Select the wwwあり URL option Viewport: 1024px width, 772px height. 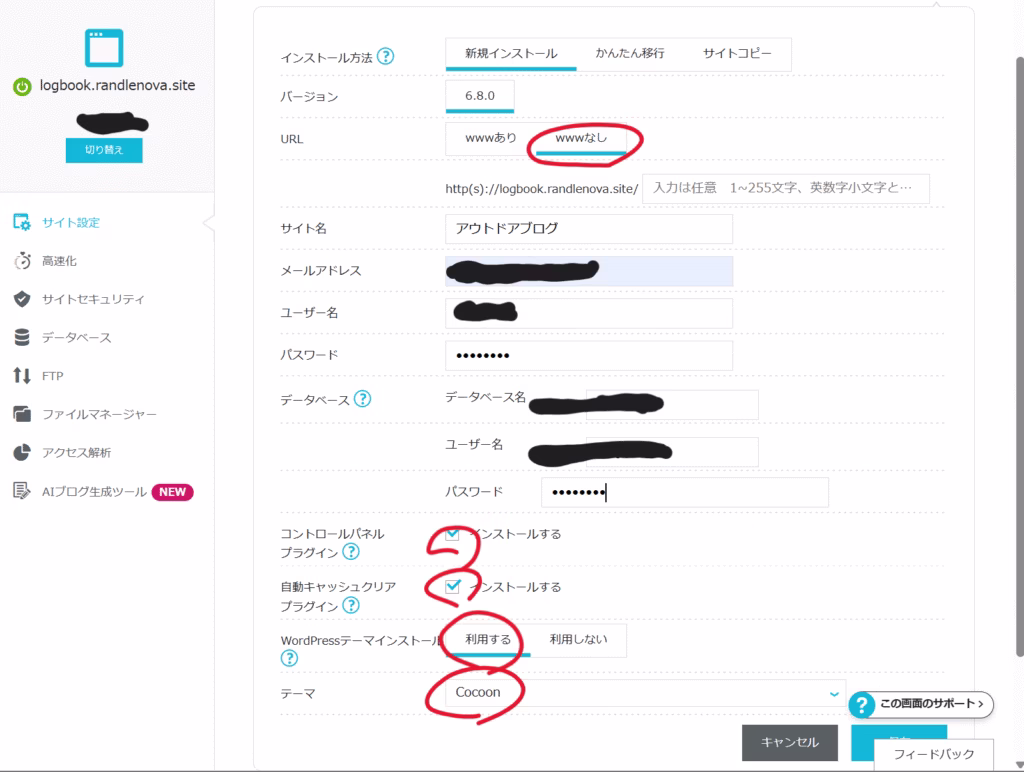pyautogui.click(x=490, y=138)
